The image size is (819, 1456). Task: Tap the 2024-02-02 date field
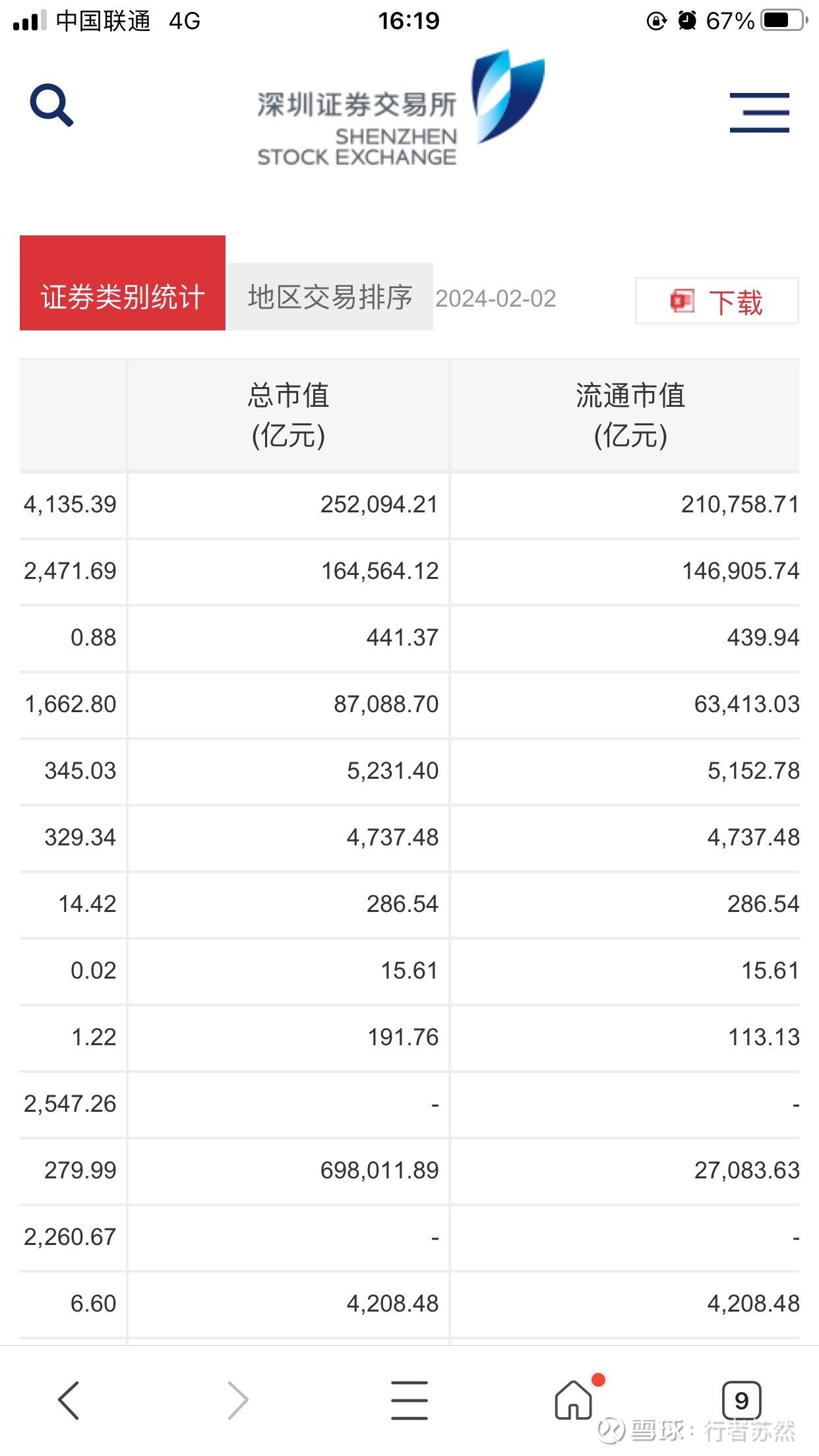(496, 299)
